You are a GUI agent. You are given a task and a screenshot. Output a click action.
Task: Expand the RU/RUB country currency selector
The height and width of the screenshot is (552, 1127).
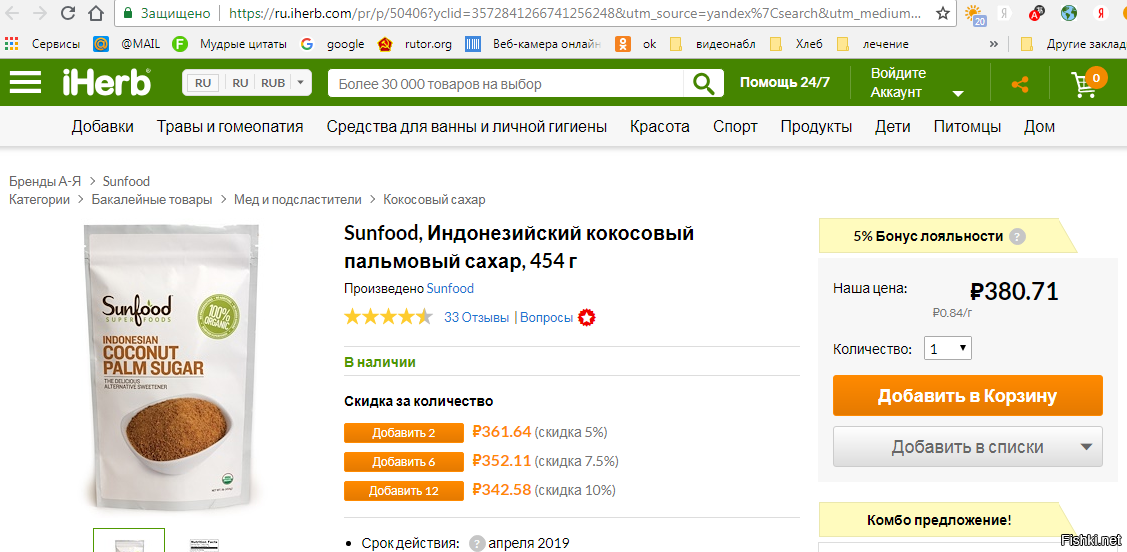pyautogui.click(x=246, y=83)
